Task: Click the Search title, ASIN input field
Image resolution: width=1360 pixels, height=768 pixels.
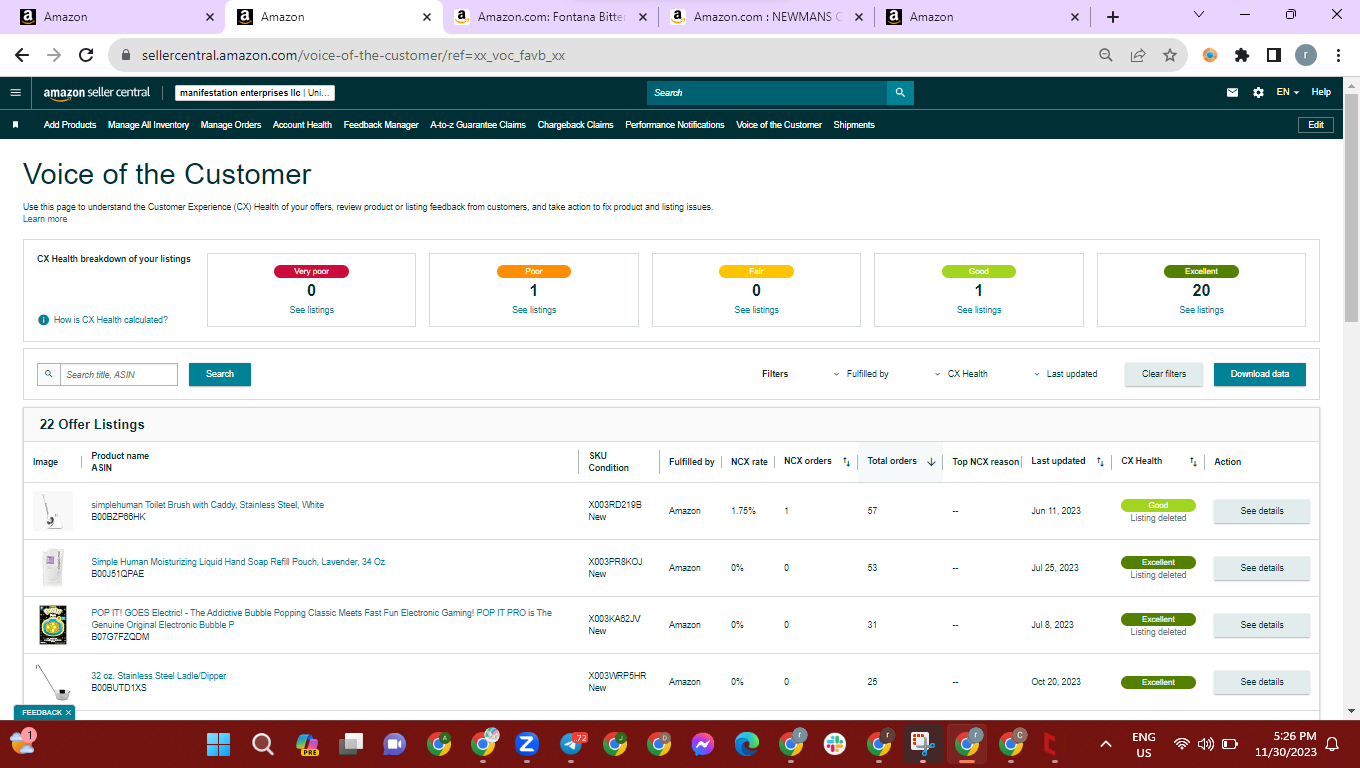Action: (120, 374)
